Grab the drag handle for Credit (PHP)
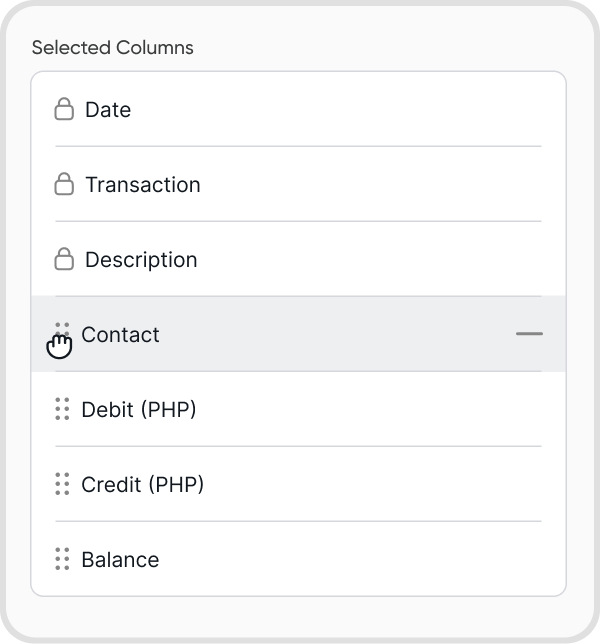This screenshot has width=600, height=644. pos(62,484)
